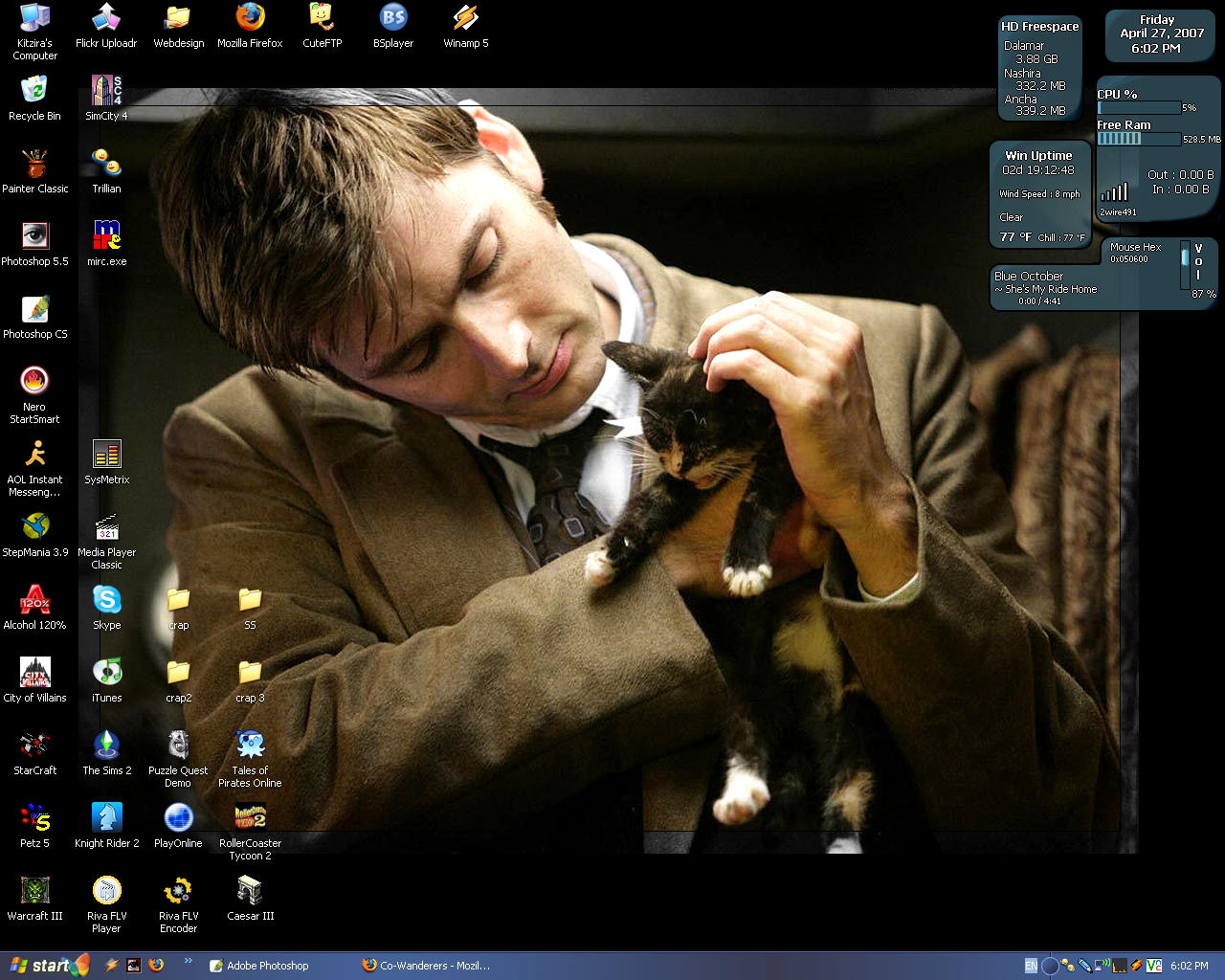Open Petz 5 shortcut
Screen dimensions: 1225x980
pyautogui.click(x=34, y=825)
